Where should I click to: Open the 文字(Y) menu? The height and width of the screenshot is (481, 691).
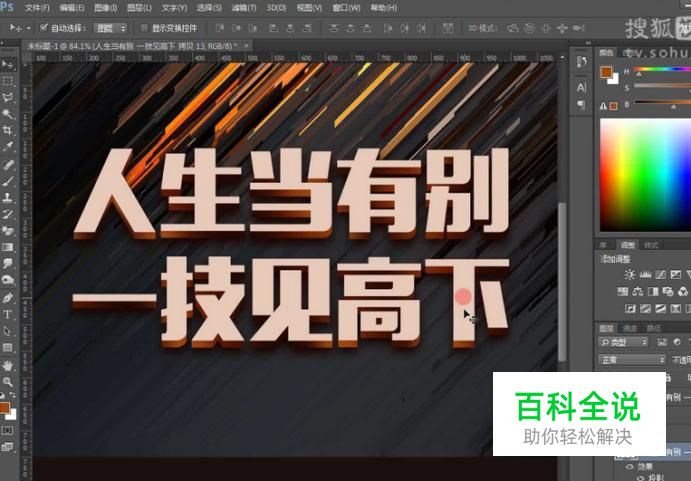coord(174,8)
